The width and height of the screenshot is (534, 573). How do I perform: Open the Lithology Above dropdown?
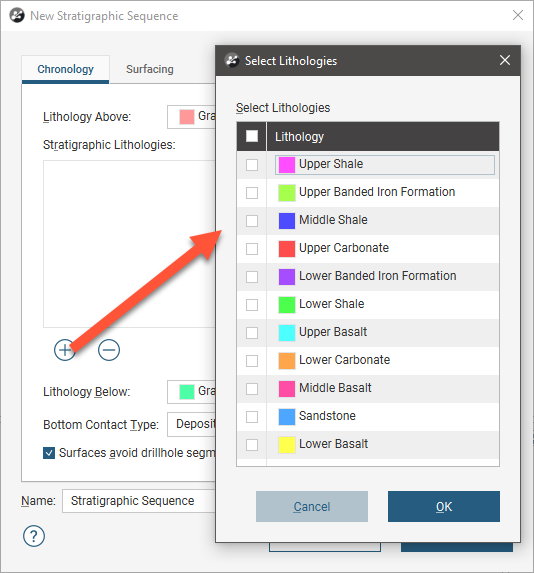pos(191,117)
